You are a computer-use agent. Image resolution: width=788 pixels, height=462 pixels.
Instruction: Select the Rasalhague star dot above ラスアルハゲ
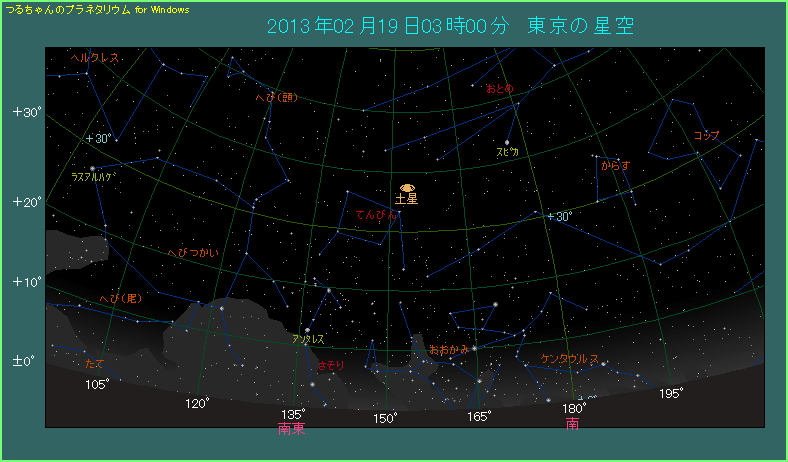pyautogui.click(x=93, y=168)
